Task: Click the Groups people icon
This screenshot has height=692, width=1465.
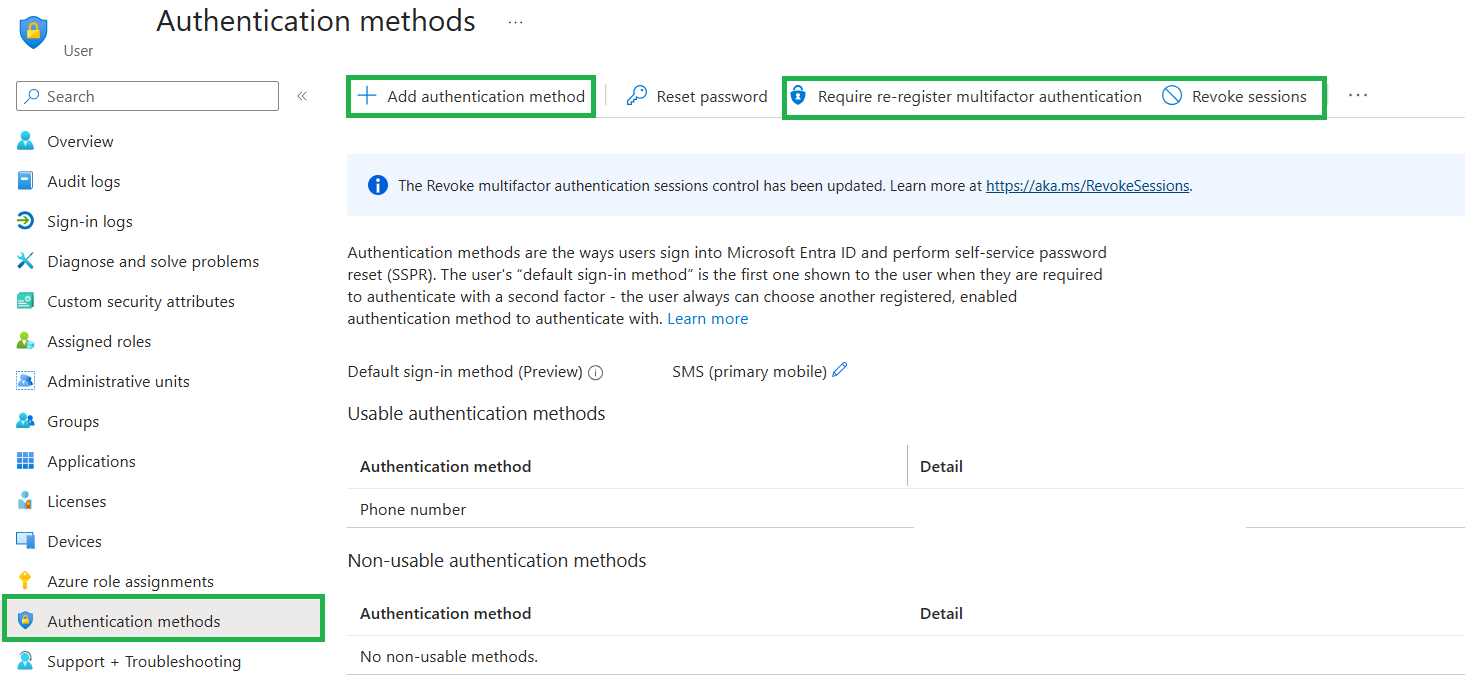Action: (x=26, y=421)
